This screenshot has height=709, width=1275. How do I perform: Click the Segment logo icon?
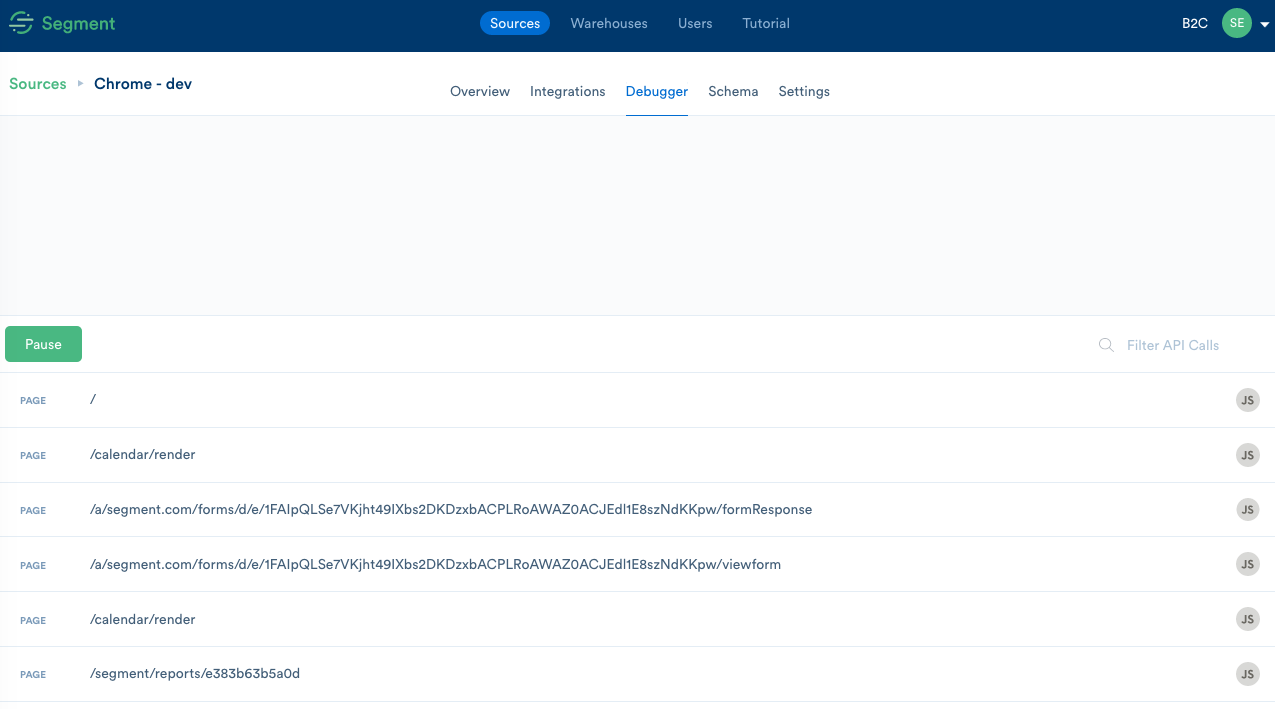pos(21,23)
